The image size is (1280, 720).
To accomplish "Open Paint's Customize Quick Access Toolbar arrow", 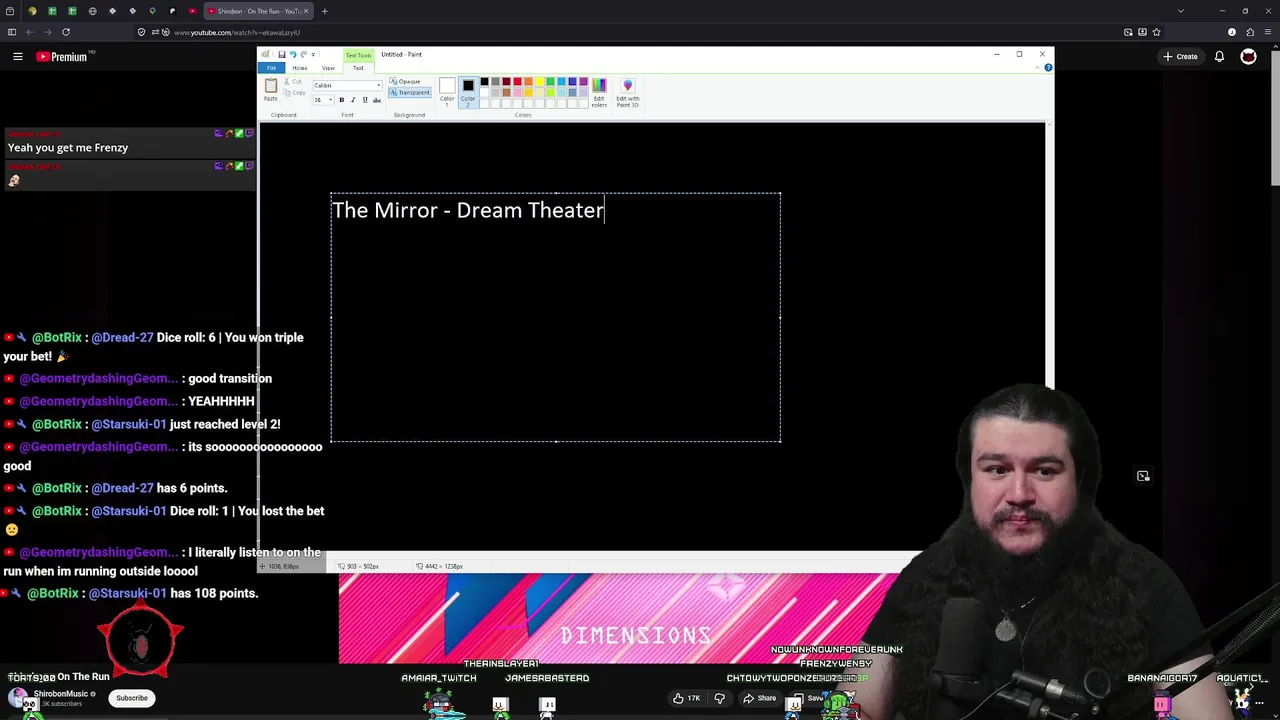I will click(313, 54).
